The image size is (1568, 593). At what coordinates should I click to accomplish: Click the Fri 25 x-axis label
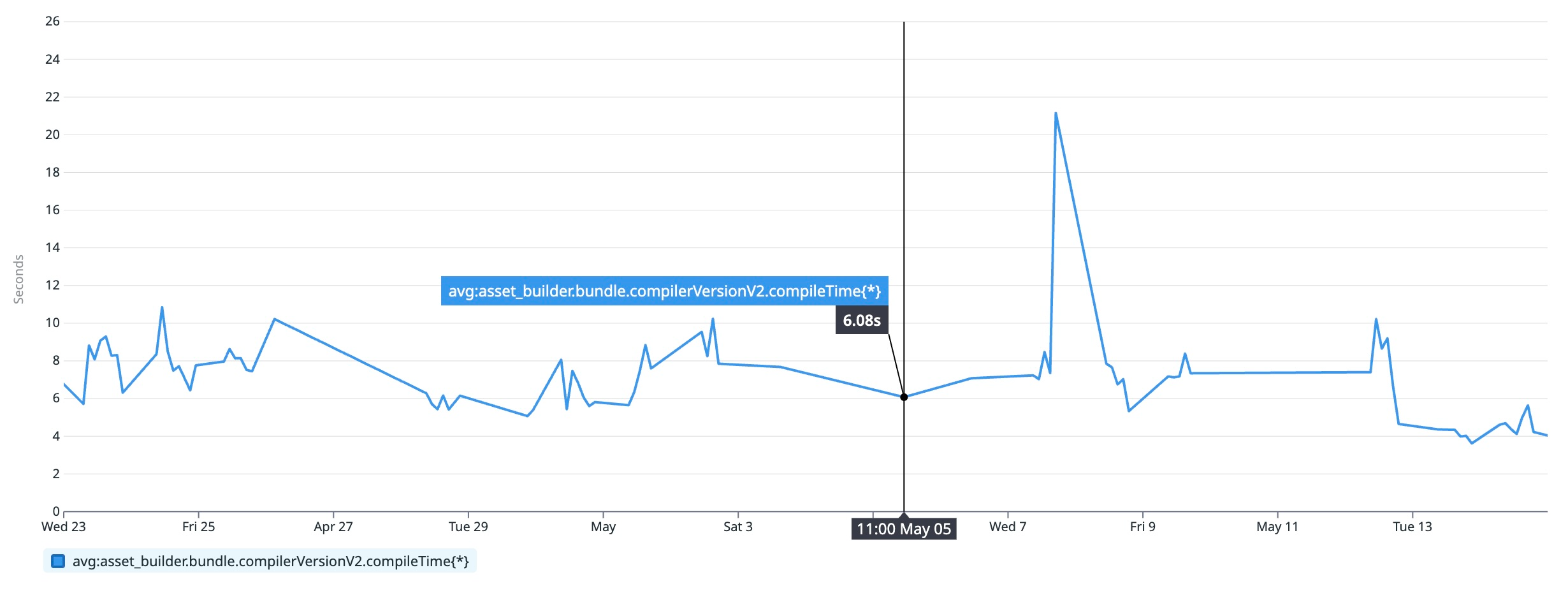tap(198, 527)
